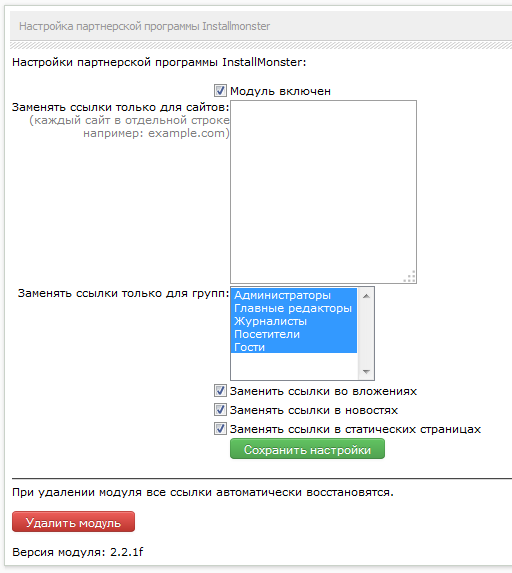Click the note about links restoring automatically
The width and height of the screenshot is (512, 573).
[203, 492]
